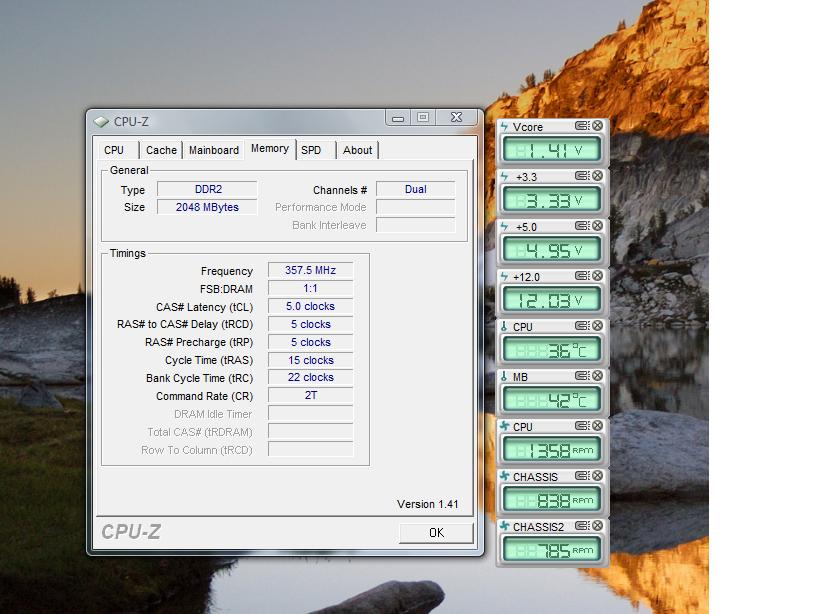The height and width of the screenshot is (614, 840).
Task: Go to the Mainboard tab
Action: [x=214, y=150]
